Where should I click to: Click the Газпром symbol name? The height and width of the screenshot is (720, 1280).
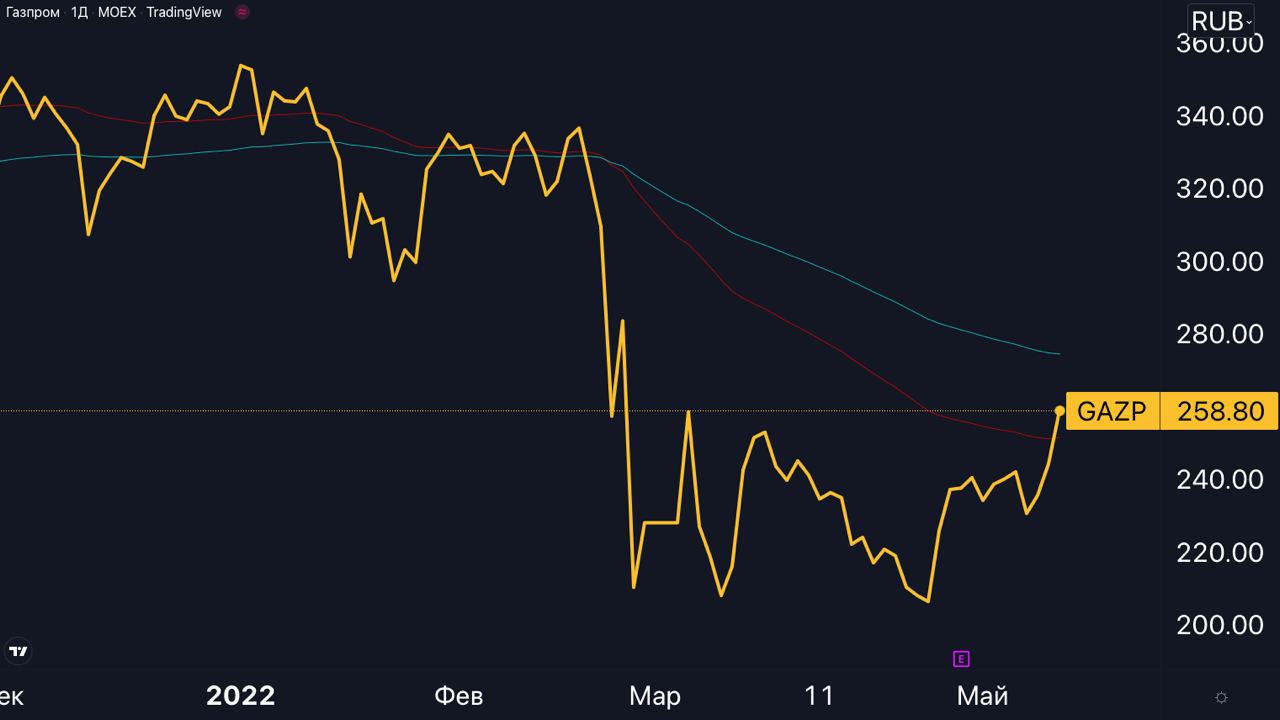33,12
